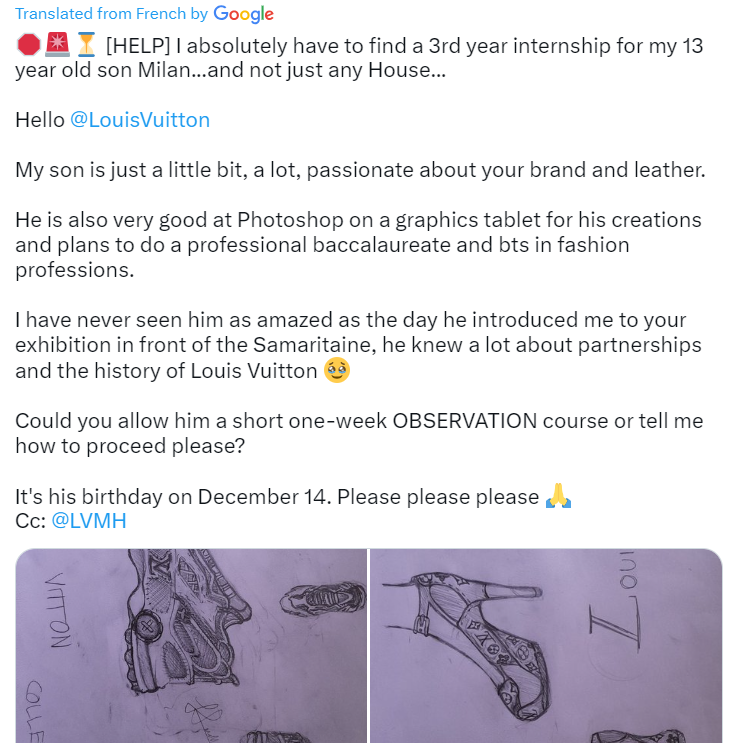This screenshot has height=743, width=733.
Task: Click the handwritten "VITTON" text in sketch
Action: [60, 610]
